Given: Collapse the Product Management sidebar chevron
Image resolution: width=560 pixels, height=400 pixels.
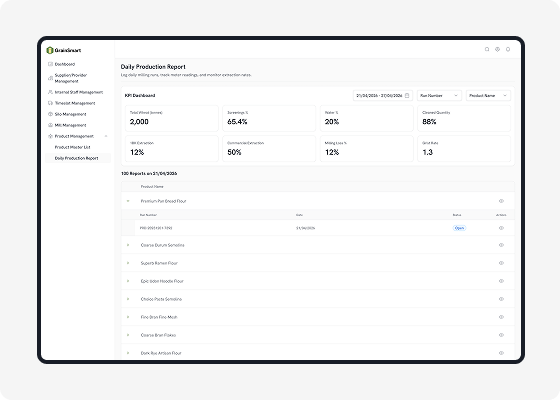Looking at the screenshot, I should pos(106,136).
